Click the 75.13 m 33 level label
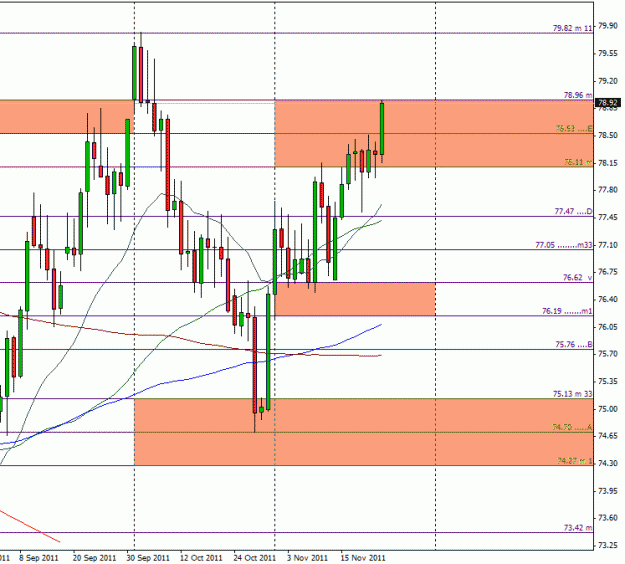The width and height of the screenshot is (625, 564). click(x=573, y=394)
